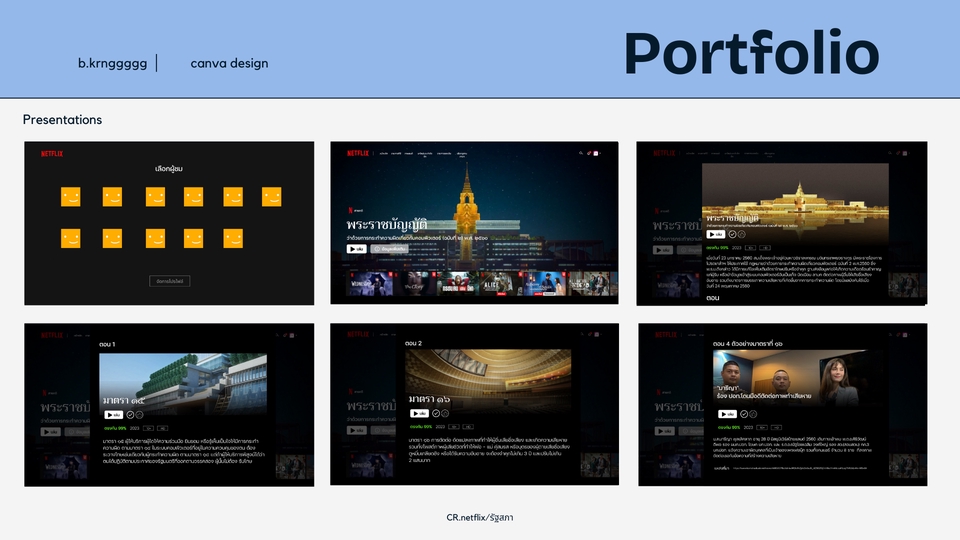This screenshot has height=540, width=960.
Task: Select the last smiley avatar in the top profile row
Action: [271, 197]
